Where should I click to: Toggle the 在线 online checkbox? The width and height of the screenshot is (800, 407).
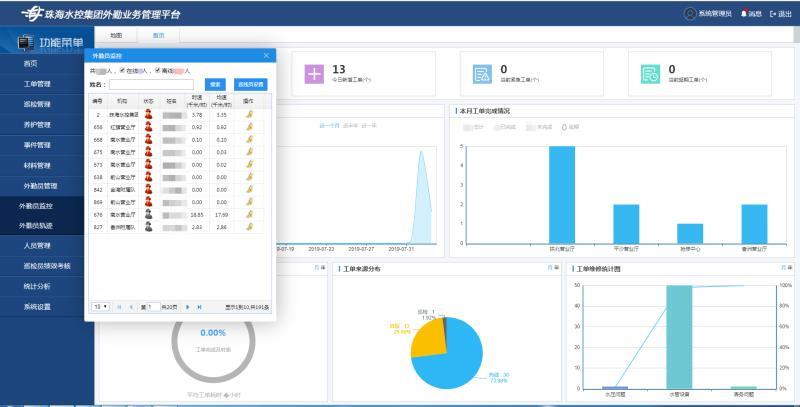coord(122,71)
